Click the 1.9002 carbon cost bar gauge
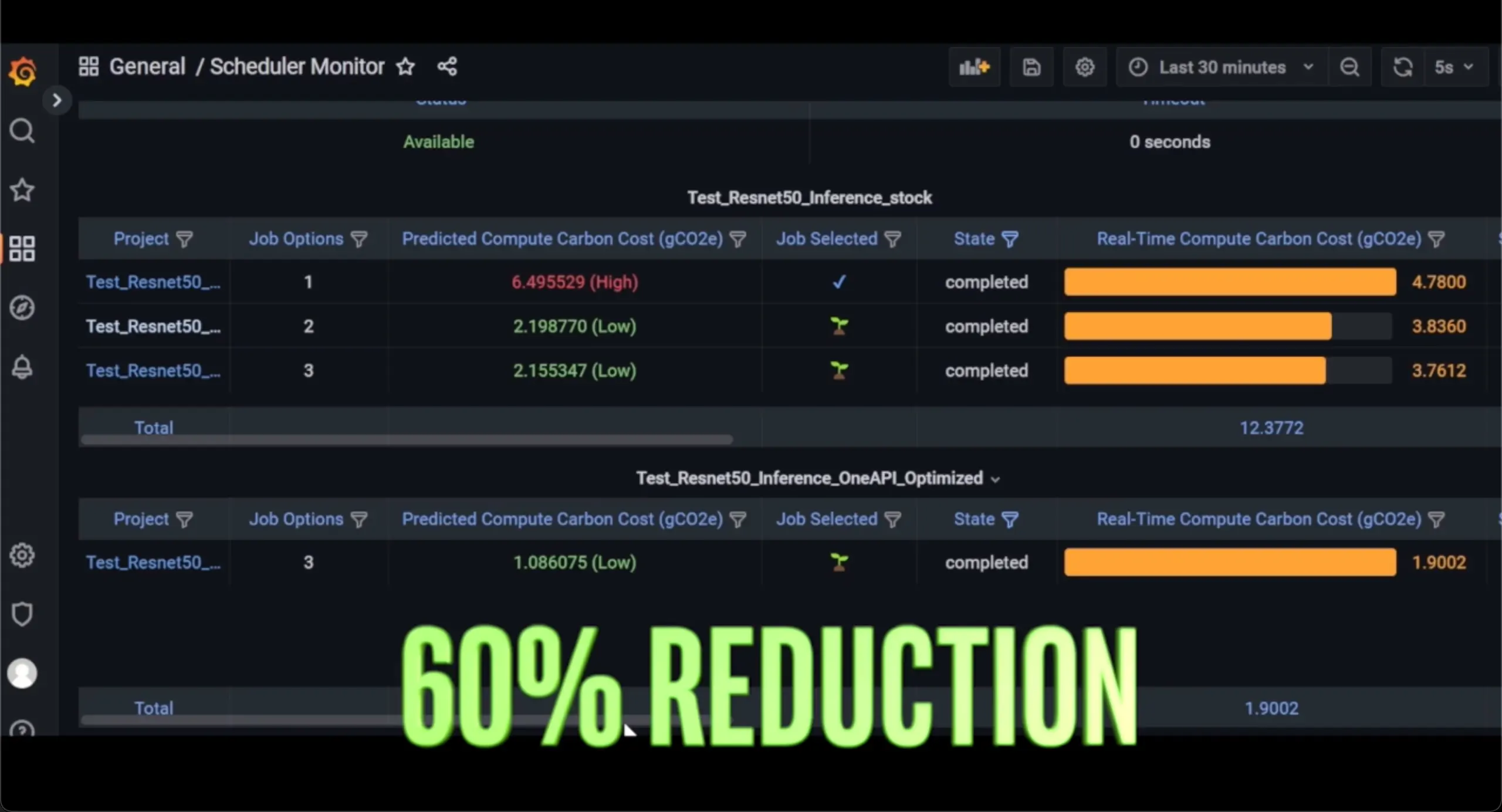The width and height of the screenshot is (1502, 812). pos(1230,563)
